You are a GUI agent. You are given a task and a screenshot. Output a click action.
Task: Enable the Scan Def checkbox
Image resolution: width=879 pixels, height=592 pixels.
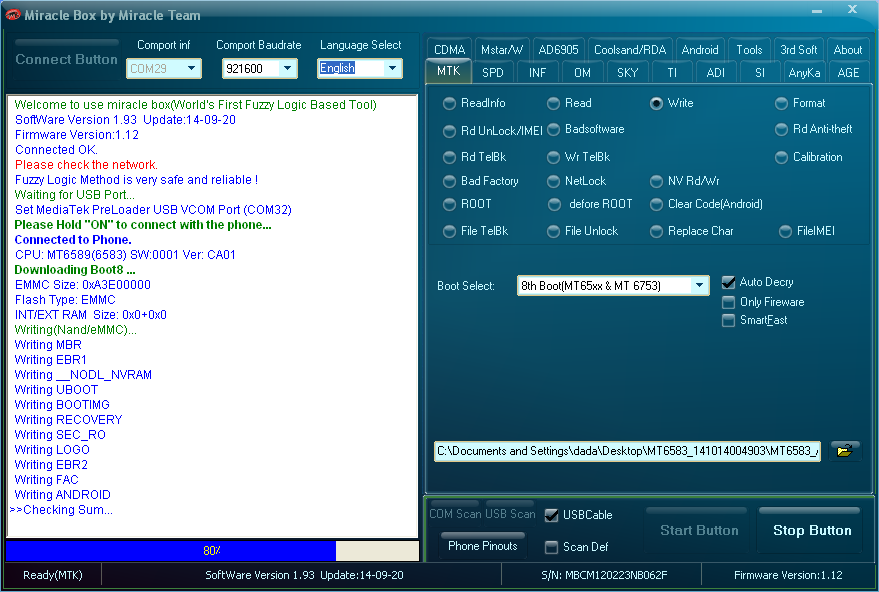pos(552,547)
